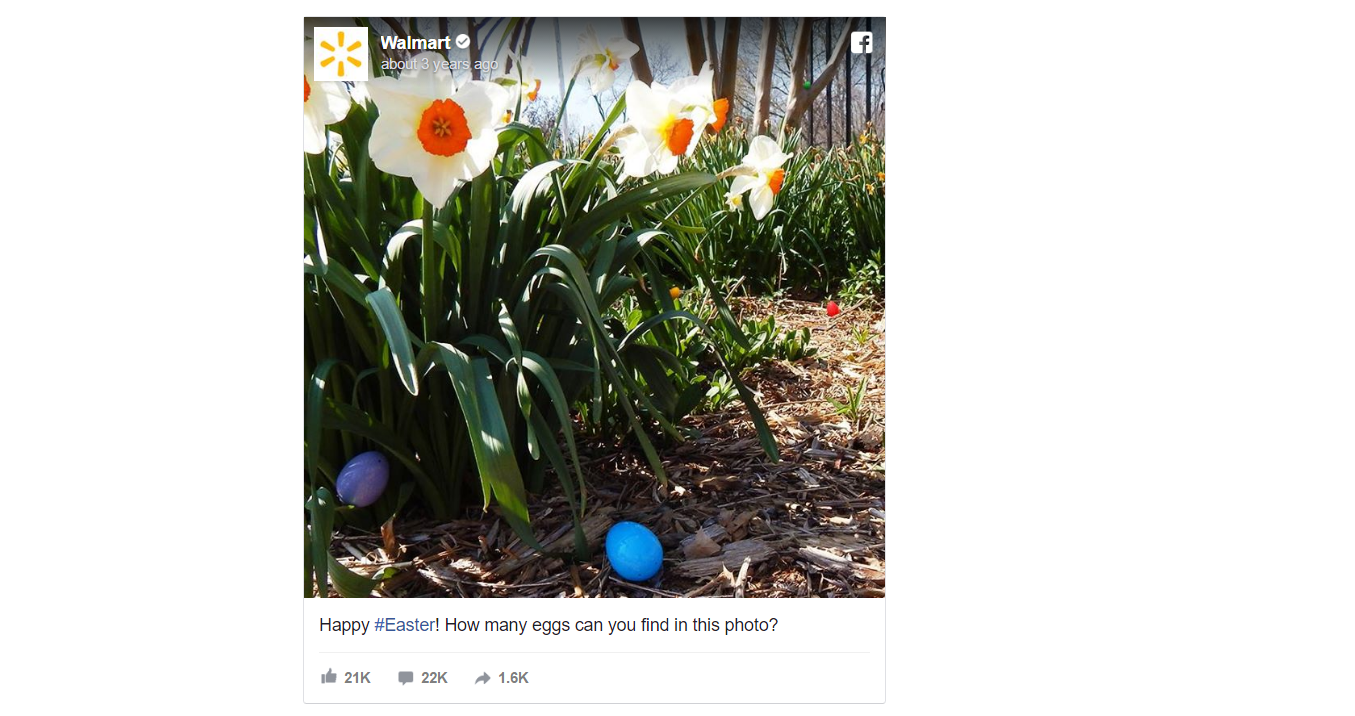This screenshot has height=716, width=1355.
Task: Follow the #Easter hashtag link
Action: click(404, 625)
